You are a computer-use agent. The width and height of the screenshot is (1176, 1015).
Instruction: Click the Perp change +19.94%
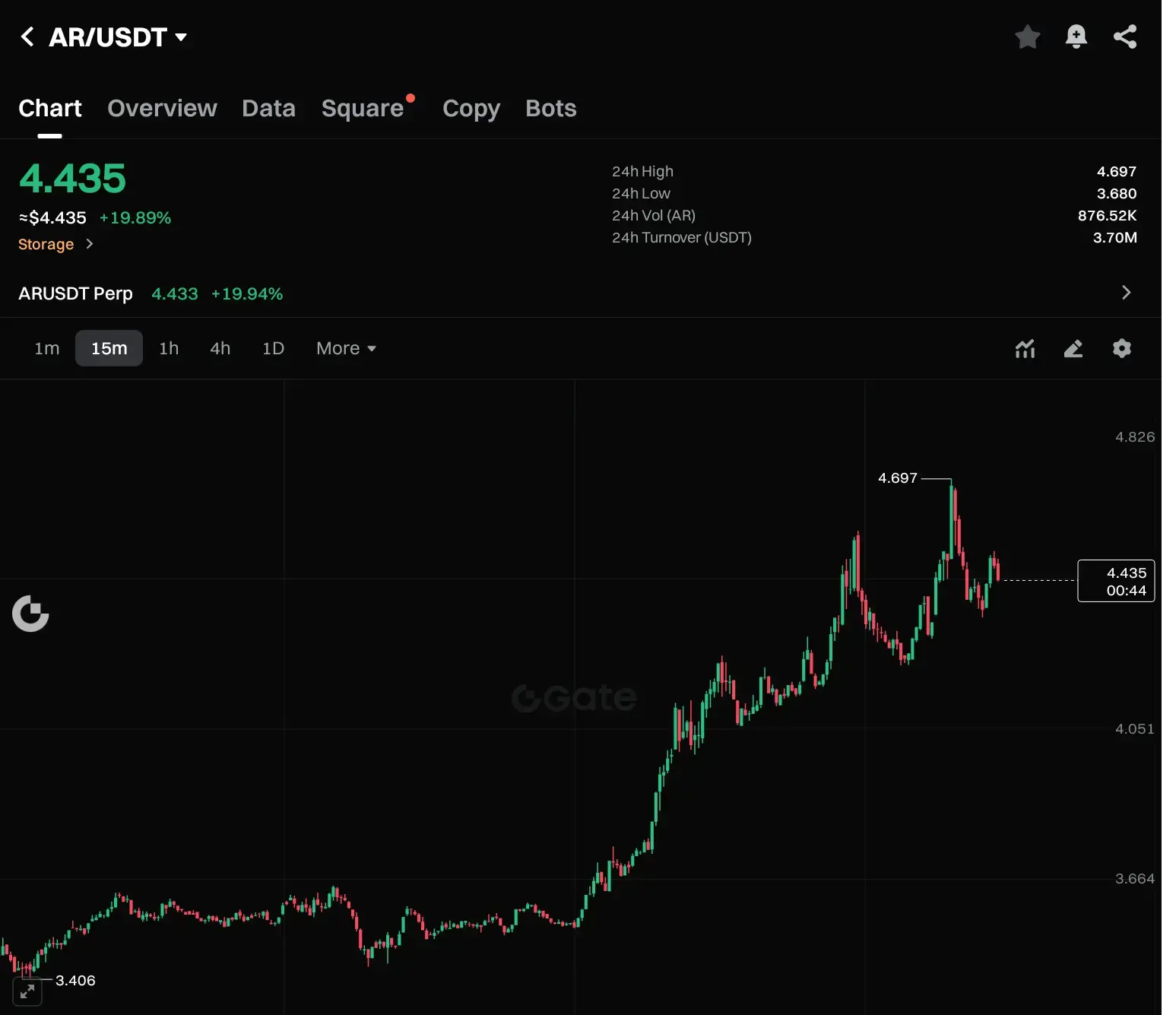247,294
